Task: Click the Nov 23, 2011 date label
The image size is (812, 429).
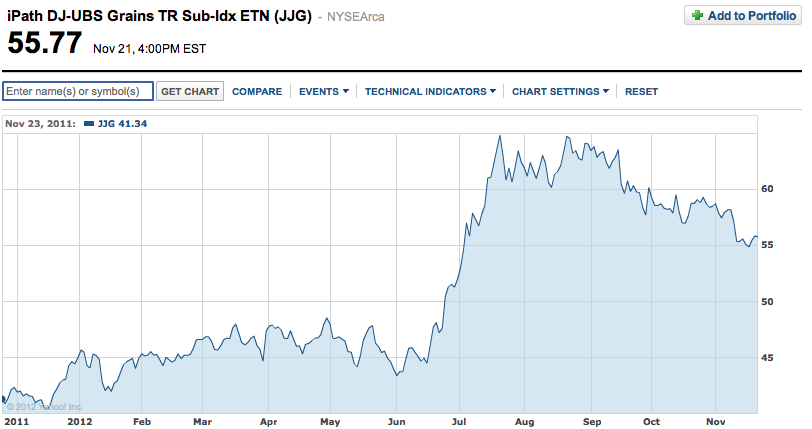Action: [x=40, y=124]
